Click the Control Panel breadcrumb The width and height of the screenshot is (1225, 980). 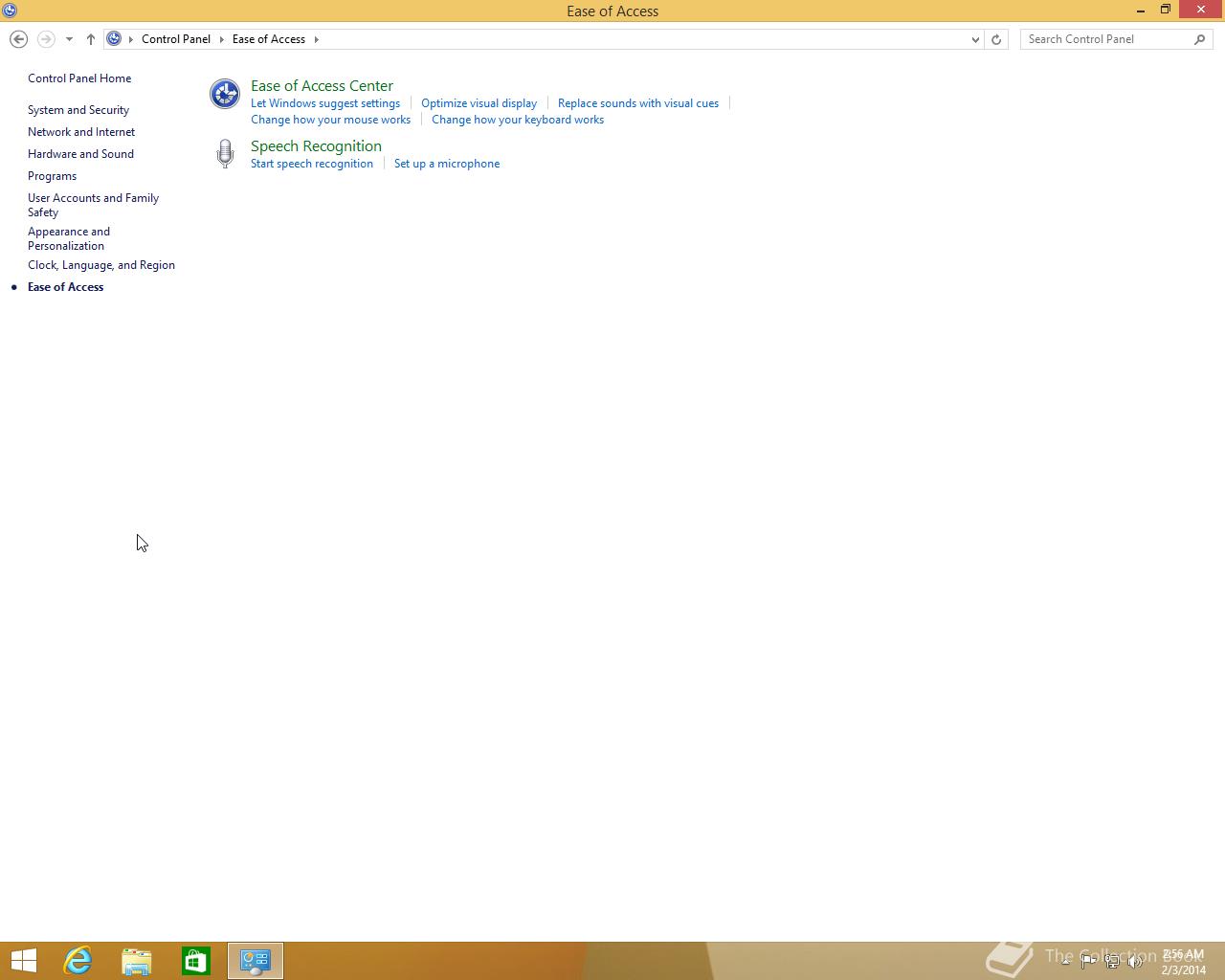click(176, 39)
